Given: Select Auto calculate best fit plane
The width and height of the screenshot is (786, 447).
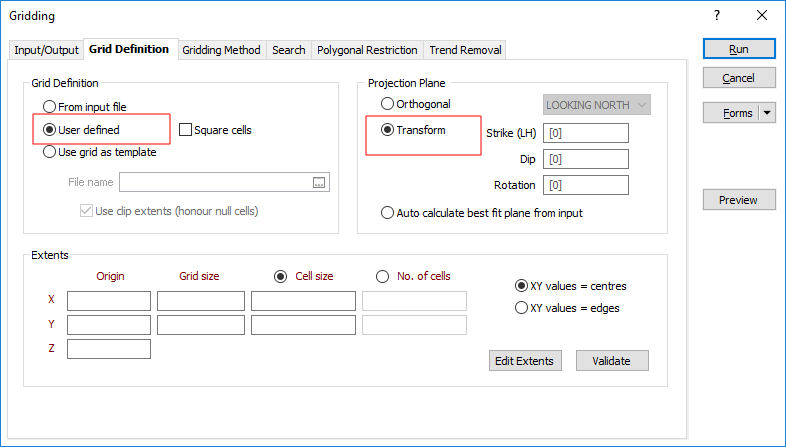Looking at the screenshot, I should (388, 213).
